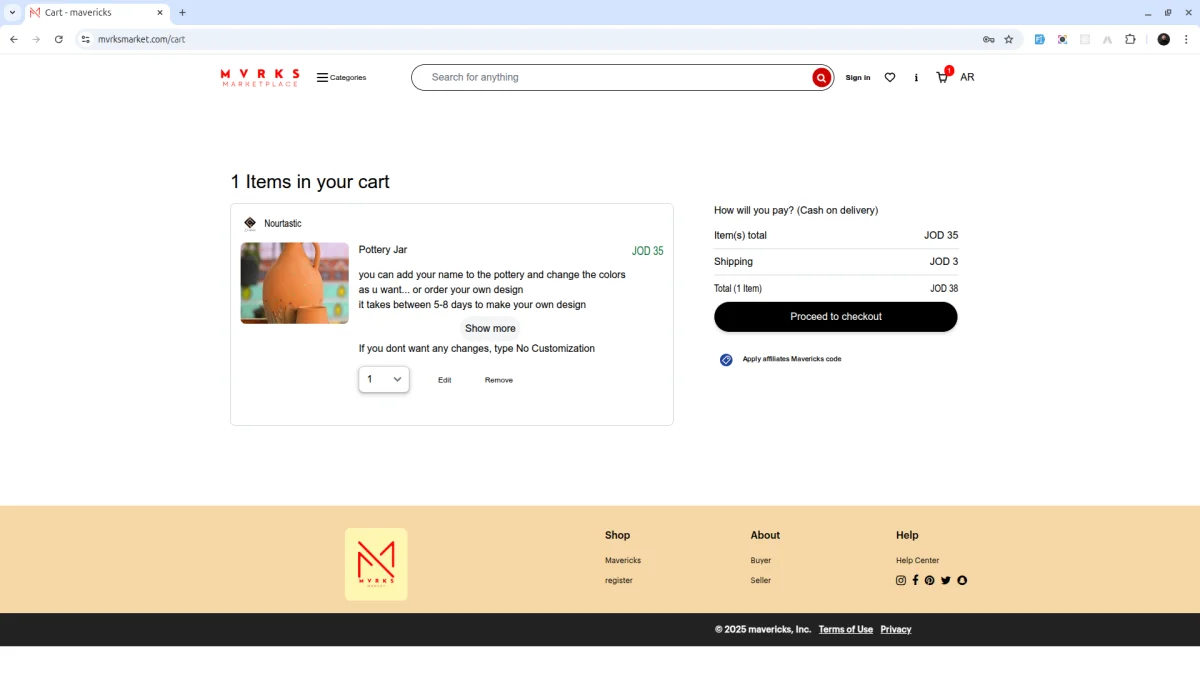Bookmark this page with the star icon
The height and width of the screenshot is (675, 1200).
coord(1009,39)
